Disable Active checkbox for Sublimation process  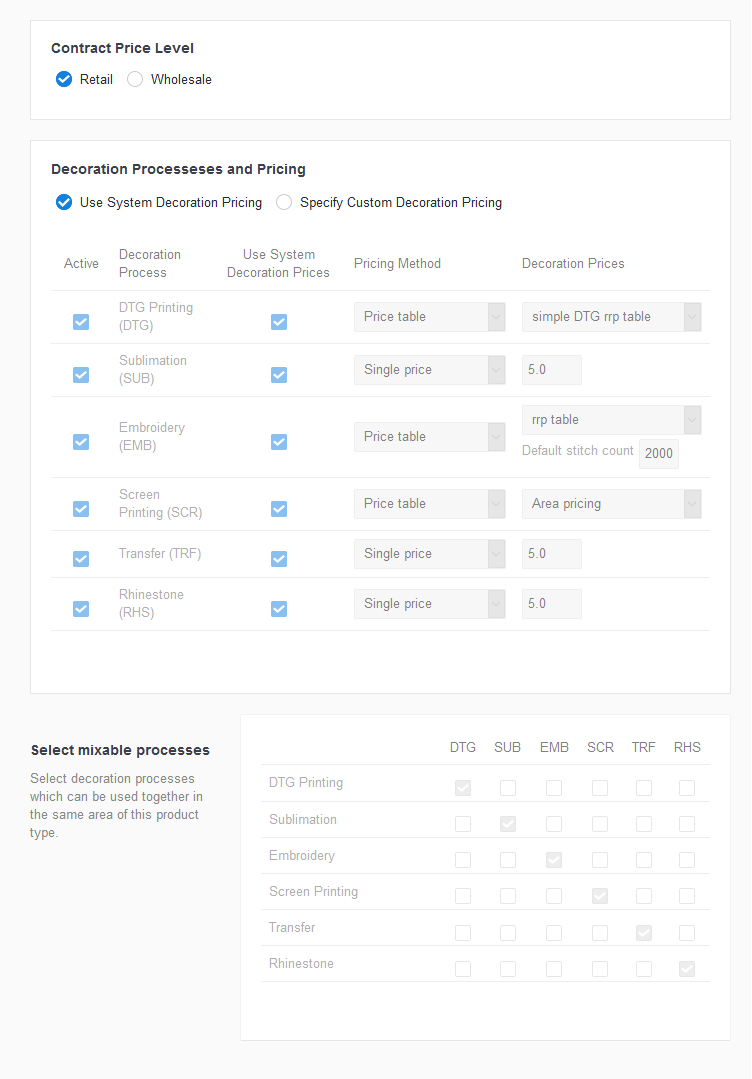(80, 375)
